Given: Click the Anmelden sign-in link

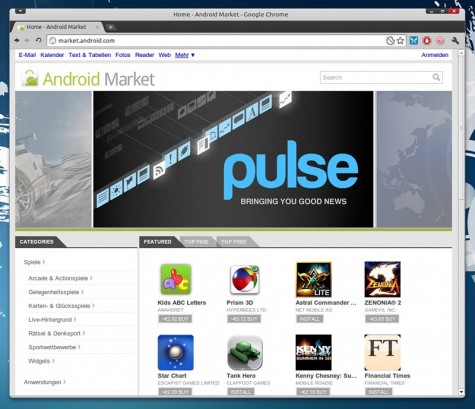Looking at the screenshot, I should click(x=435, y=55).
